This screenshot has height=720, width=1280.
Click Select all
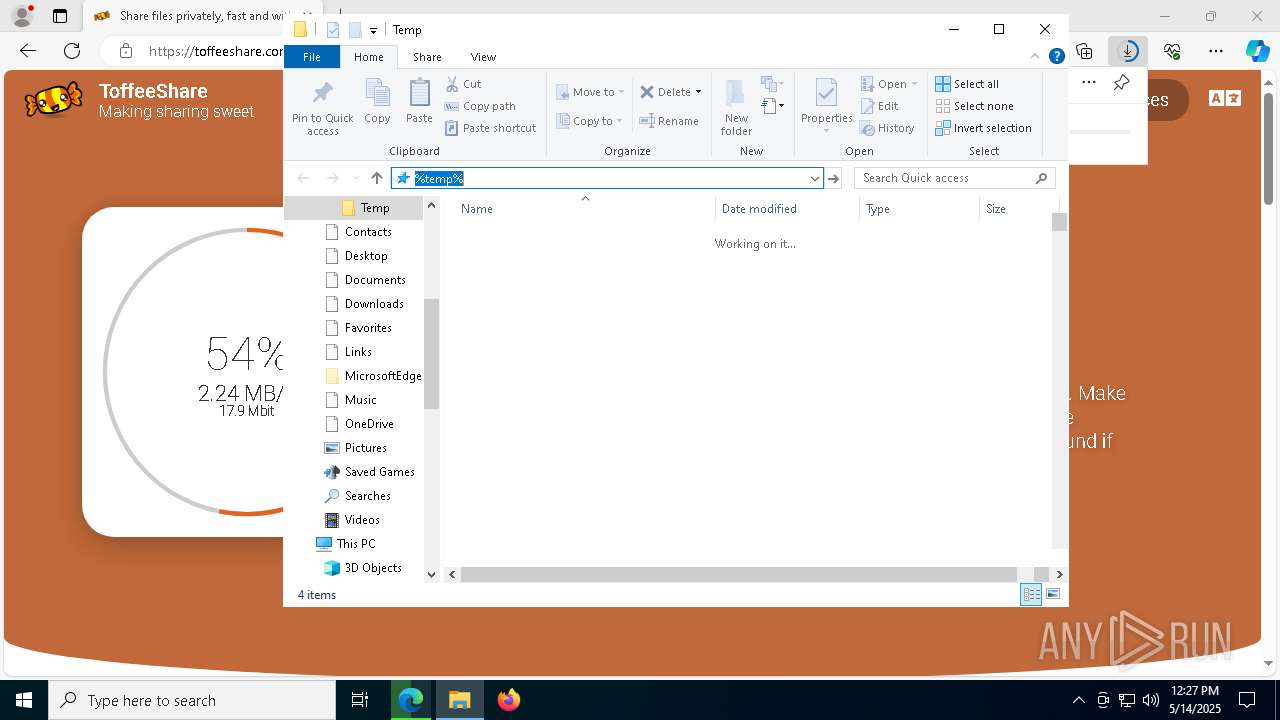coord(967,84)
